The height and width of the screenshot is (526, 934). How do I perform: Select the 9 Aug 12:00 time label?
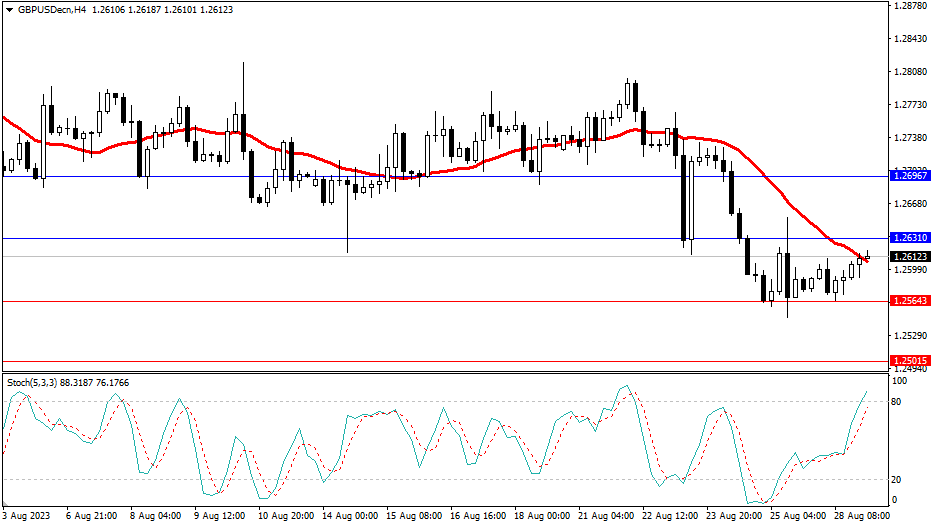220,516
